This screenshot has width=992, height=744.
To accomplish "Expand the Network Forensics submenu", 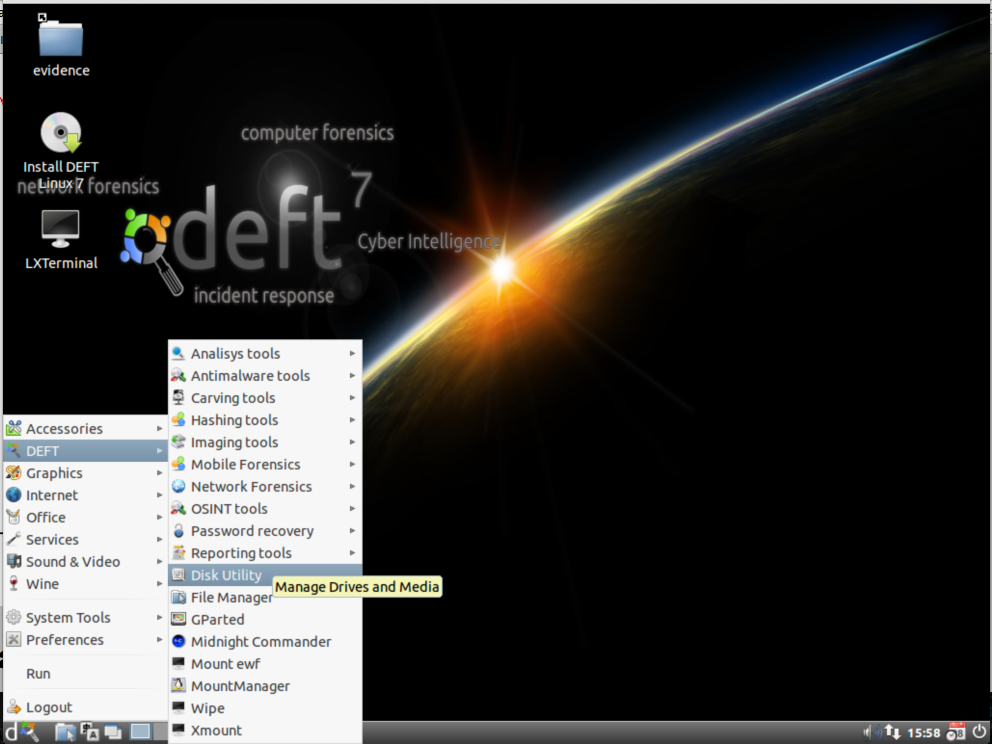I will pos(265,487).
